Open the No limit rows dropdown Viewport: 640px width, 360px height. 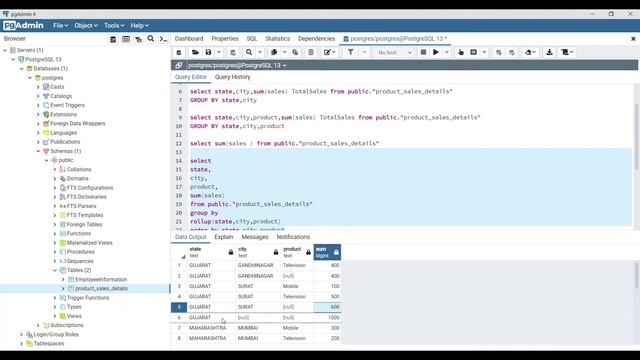click(x=394, y=52)
